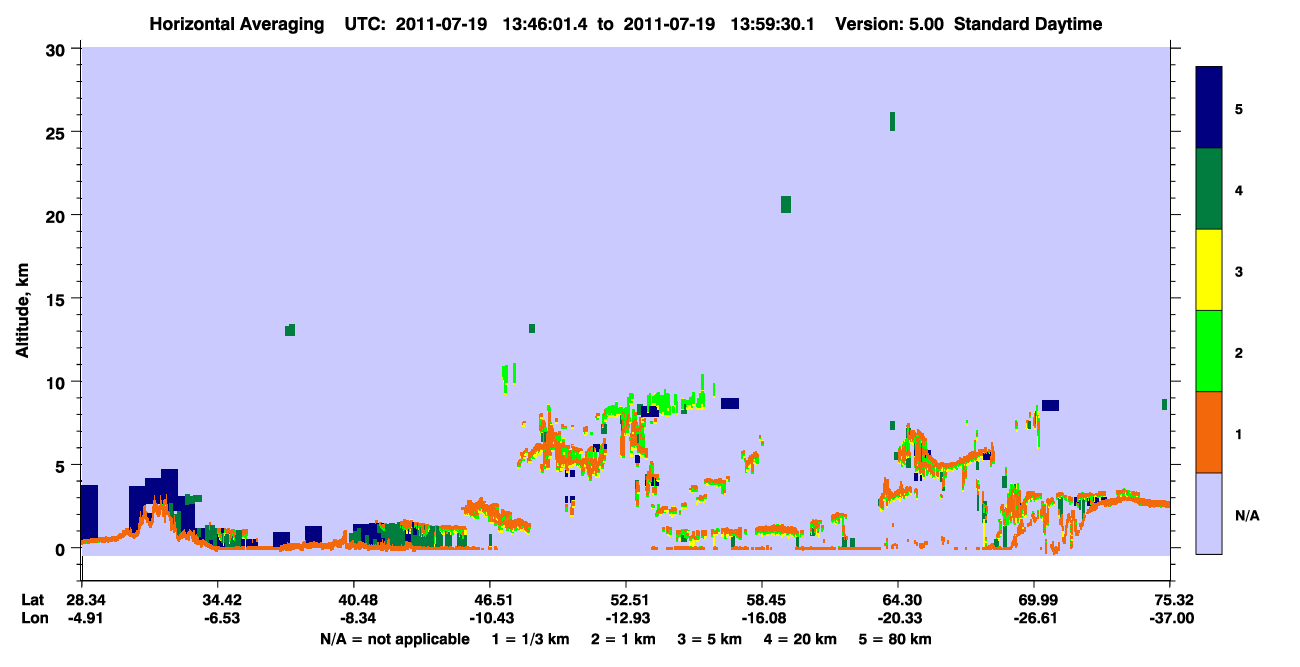Image resolution: width=1300 pixels, height=667 pixels.
Task: Click longitude value -26.61
Action: tap(1034, 618)
